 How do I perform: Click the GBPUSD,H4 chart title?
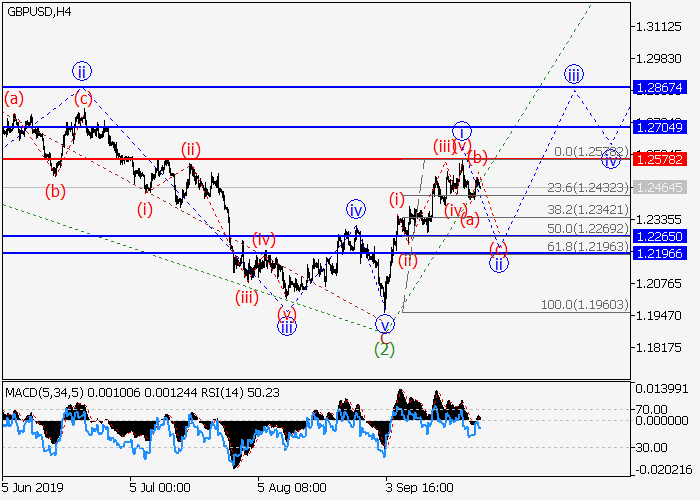click(x=36, y=11)
